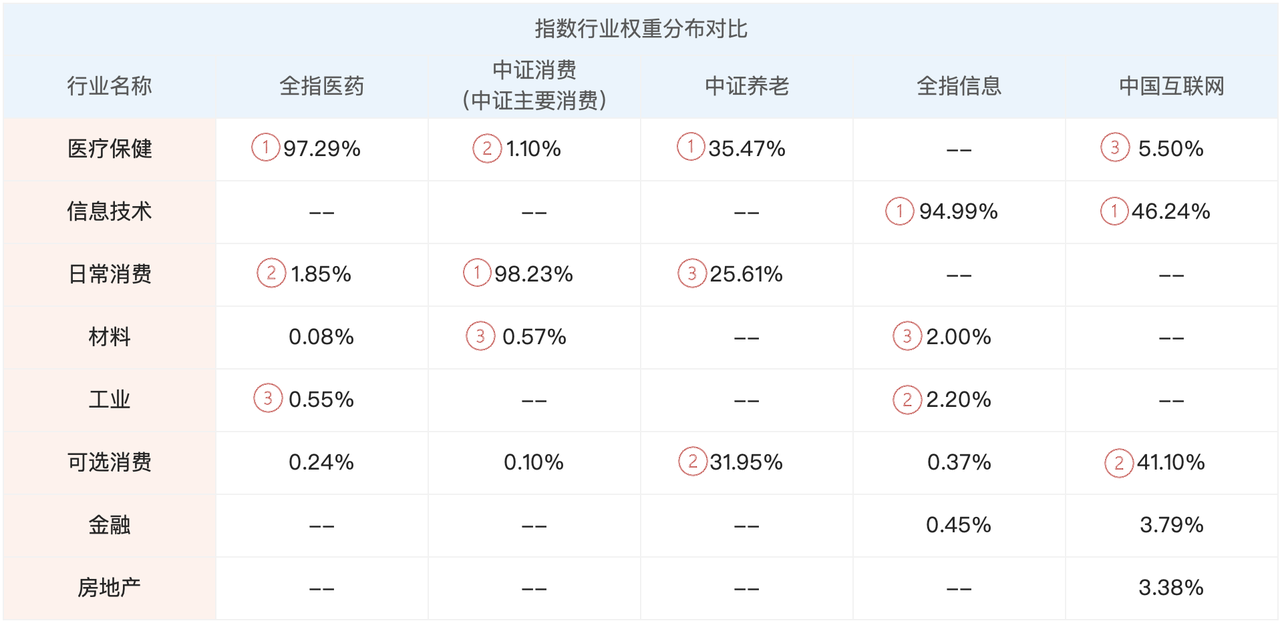Screen dimensions: 1280x623
Task: Select the 全指医药 column header
Action: [322, 86]
